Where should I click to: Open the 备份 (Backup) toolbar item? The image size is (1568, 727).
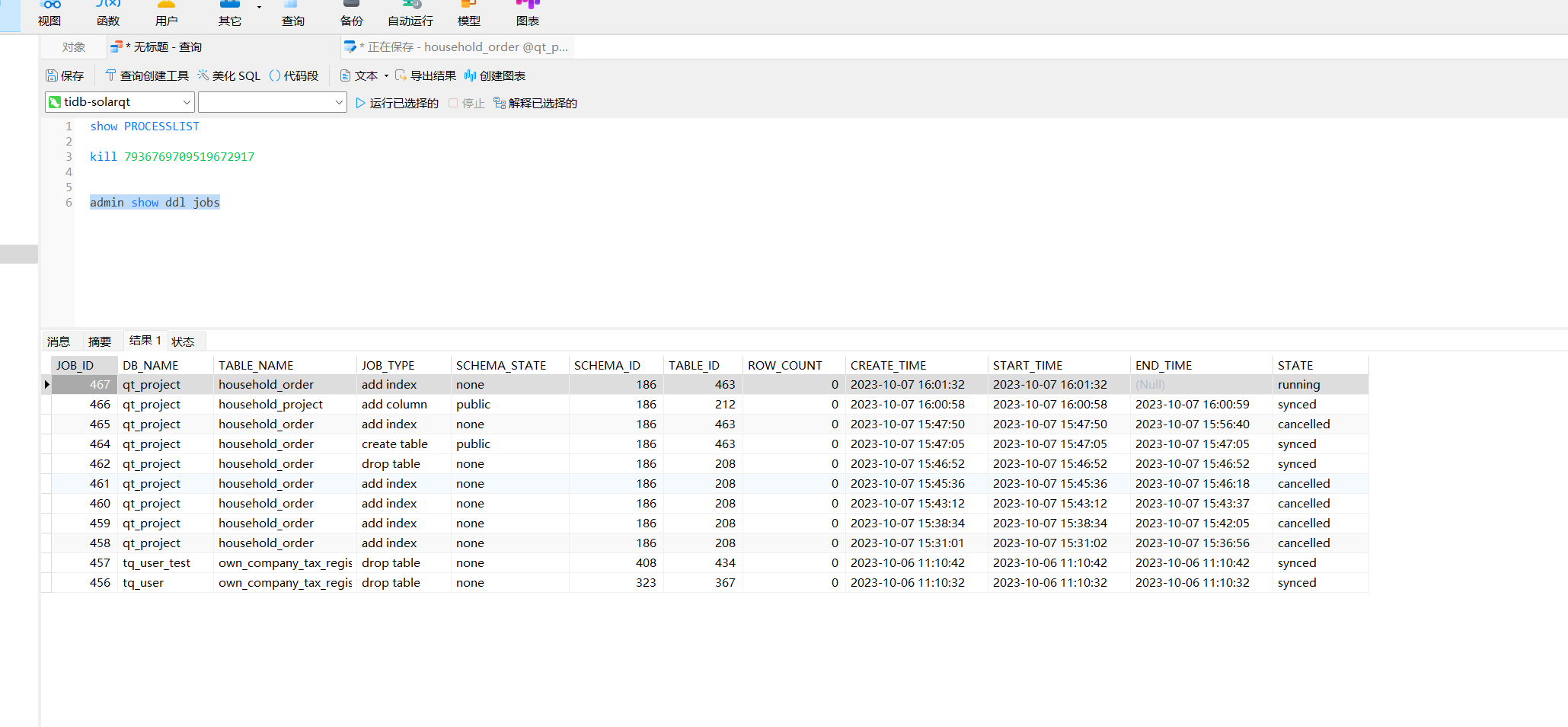351,14
